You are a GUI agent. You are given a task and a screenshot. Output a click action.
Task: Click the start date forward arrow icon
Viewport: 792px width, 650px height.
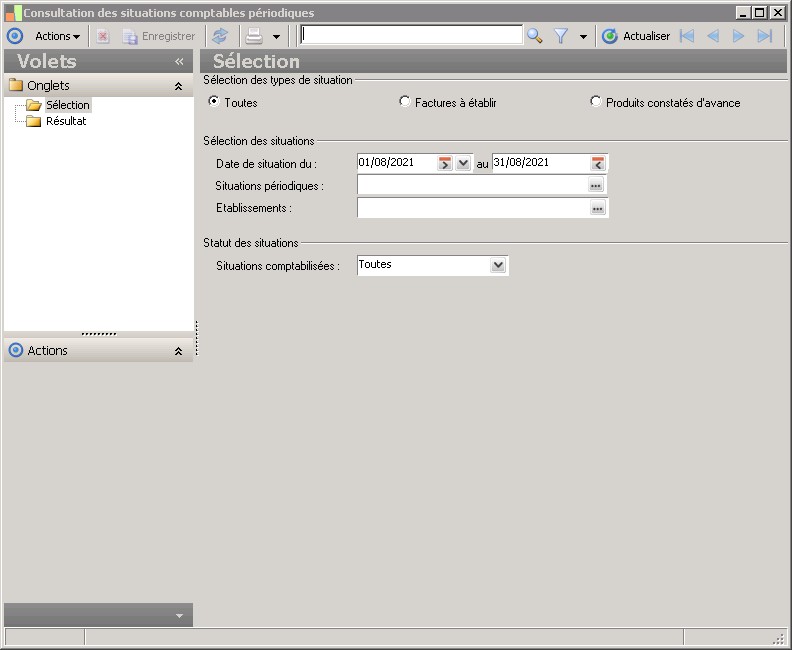[444, 163]
